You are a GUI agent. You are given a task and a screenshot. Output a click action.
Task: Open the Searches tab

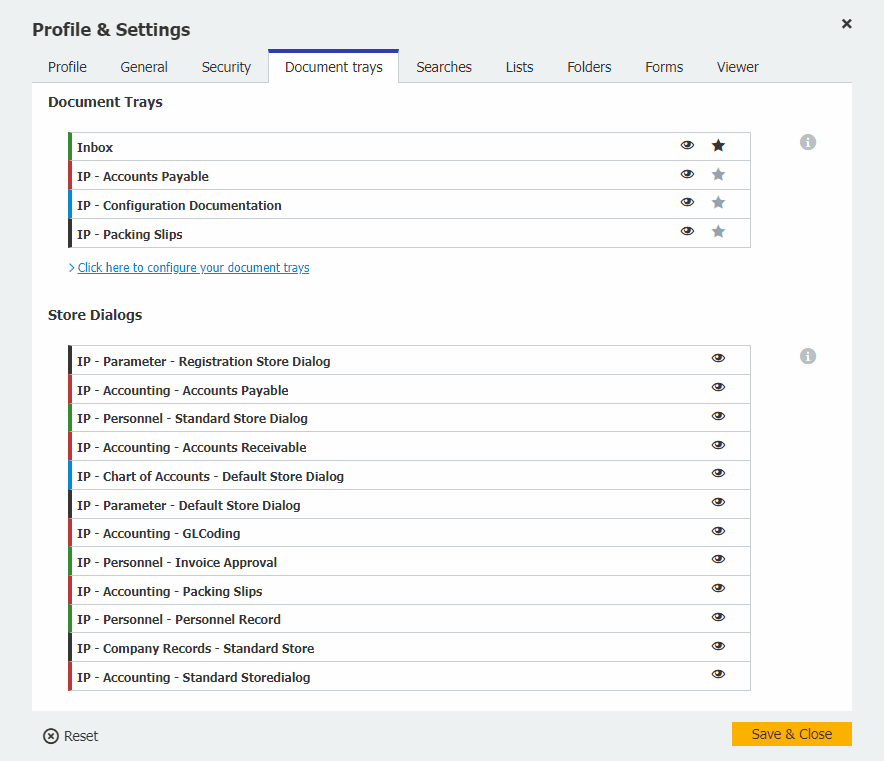444,67
